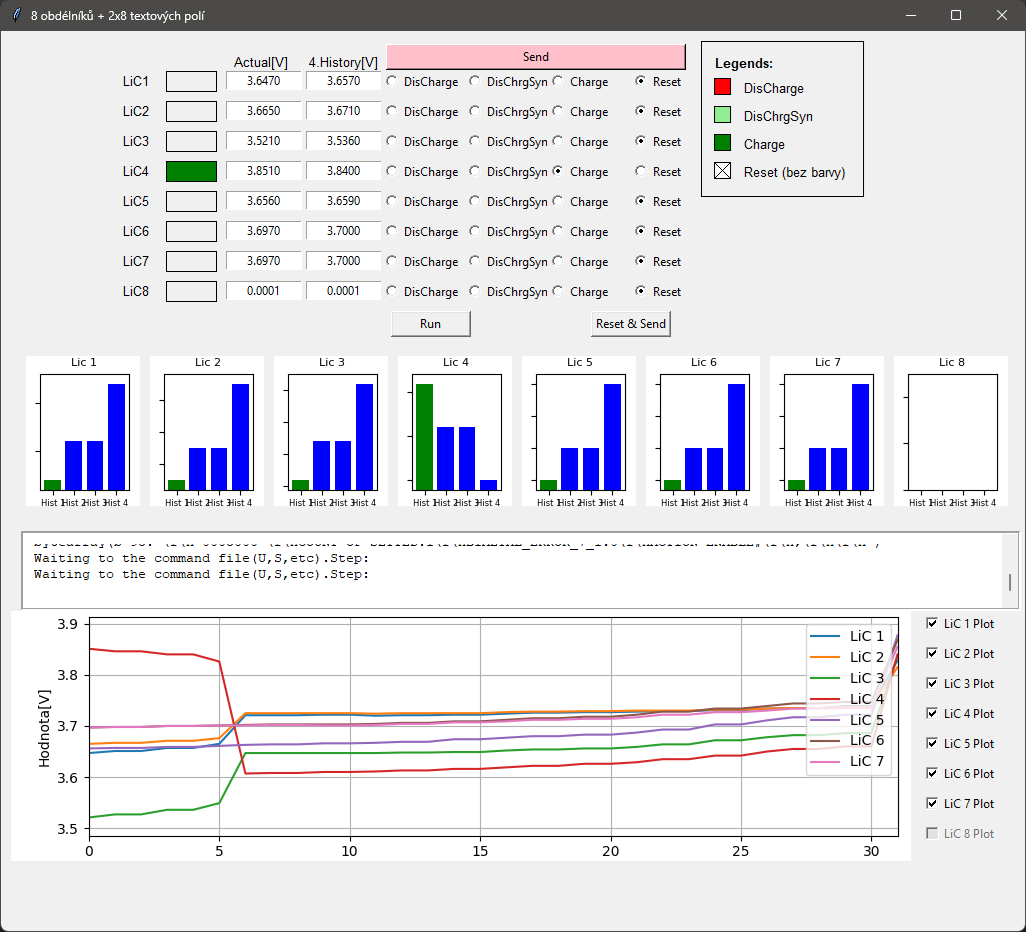Click the Lic 4 bar chart panel
This screenshot has width=1026, height=932.
(454, 430)
